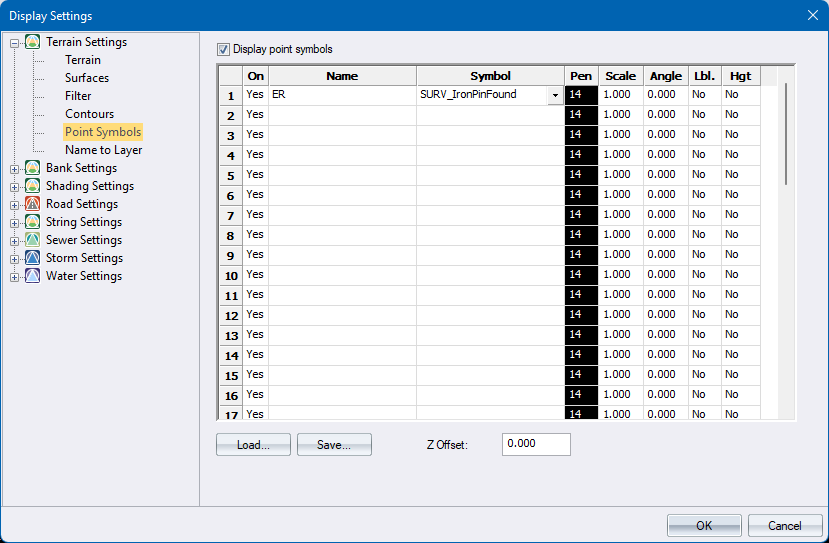Expand the Road Settings tree node
This screenshot has height=543, width=829.
click(15, 205)
